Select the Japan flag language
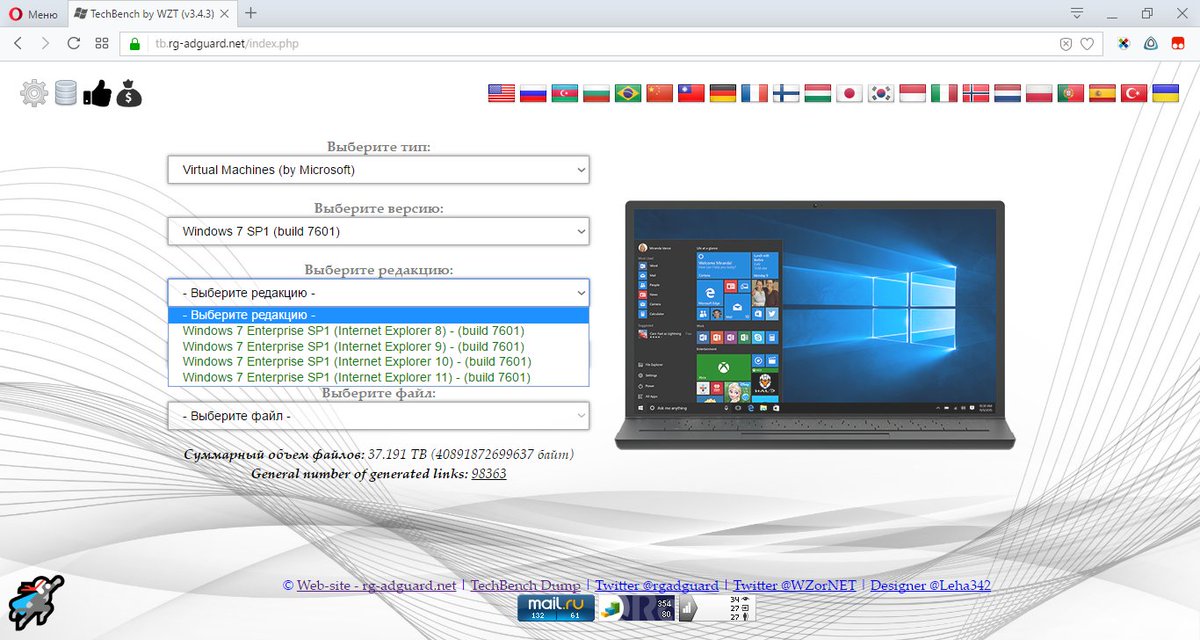The width and height of the screenshot is (1200, 640). [x=850, y=93]
